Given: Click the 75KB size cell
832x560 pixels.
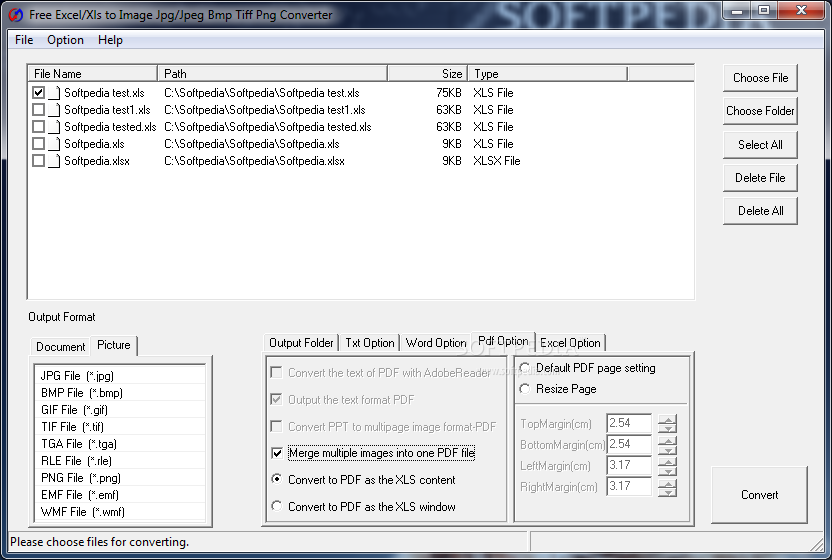Looking at the screenshot, I should pyautogui.click(x=449, y=93).
